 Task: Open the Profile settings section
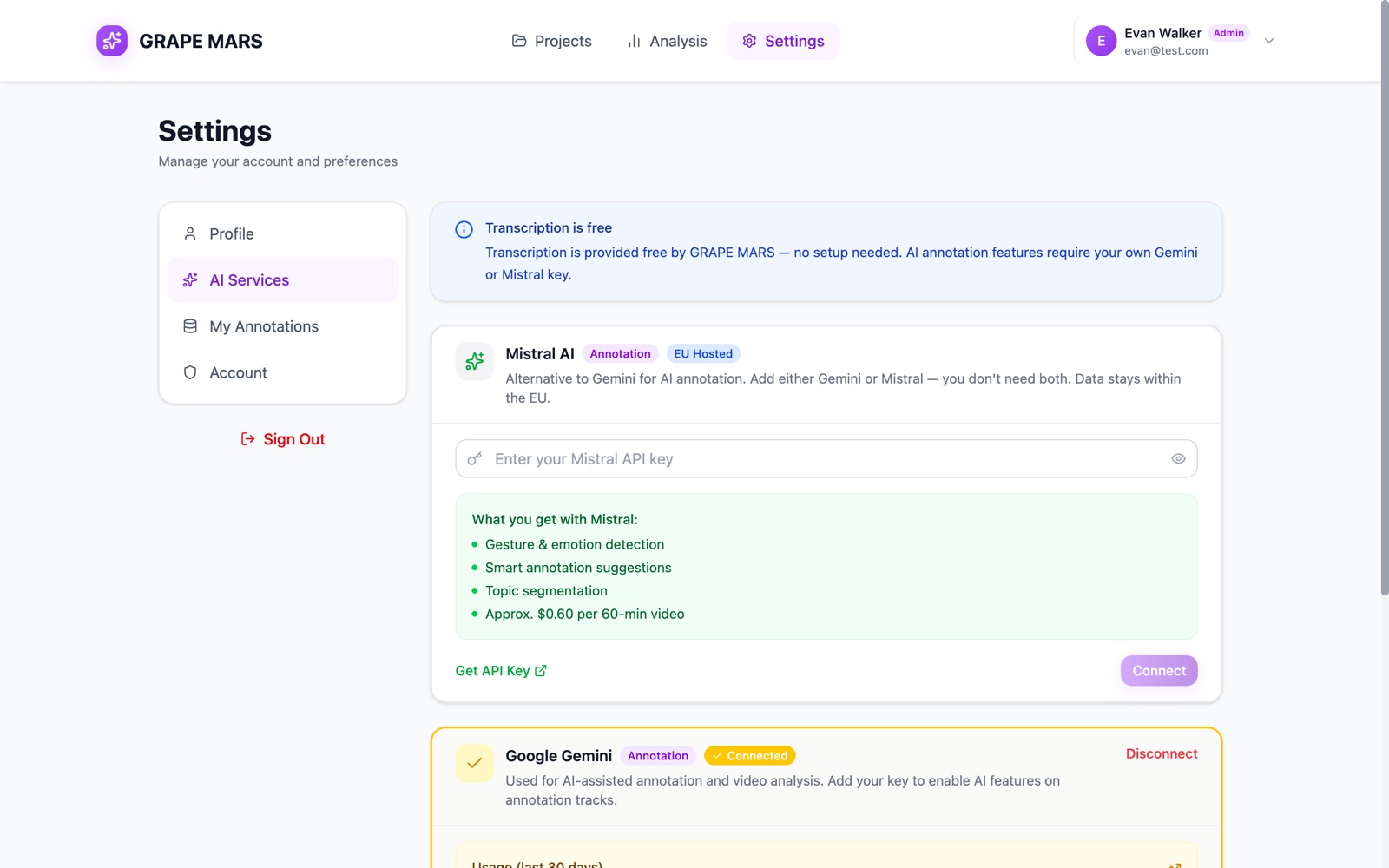[283, 233]
